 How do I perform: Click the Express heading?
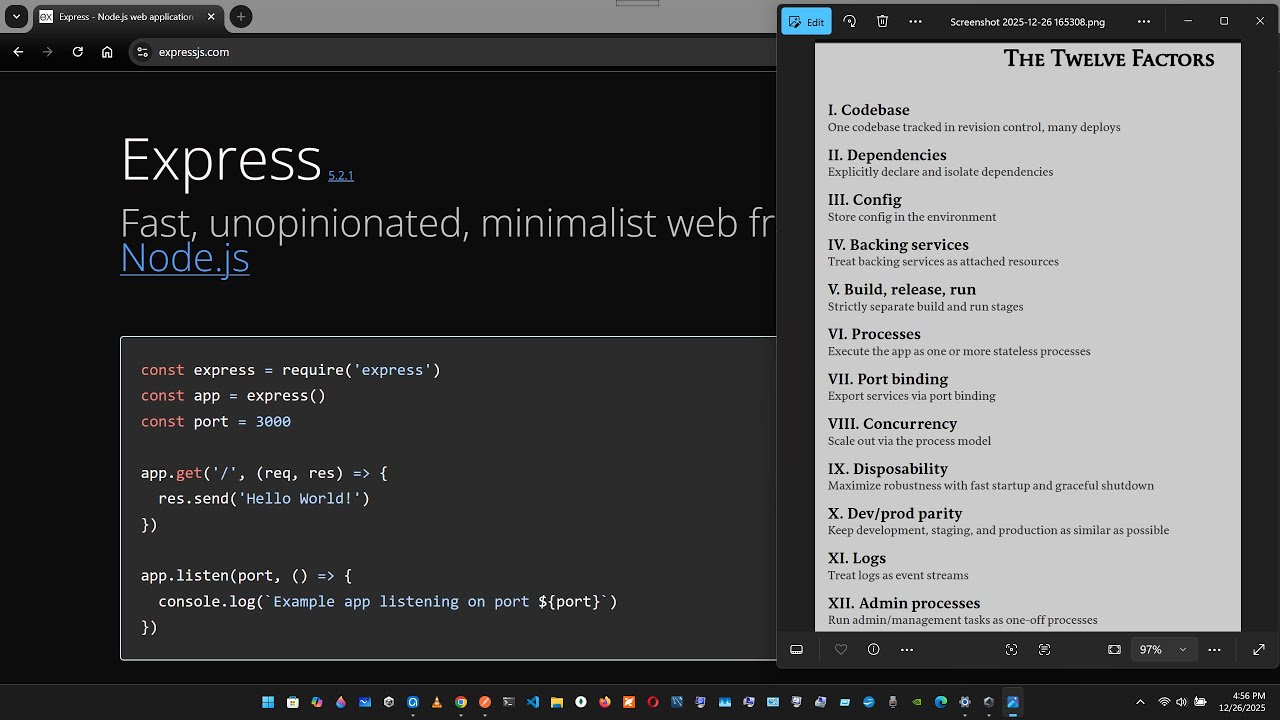coord(220,159)
